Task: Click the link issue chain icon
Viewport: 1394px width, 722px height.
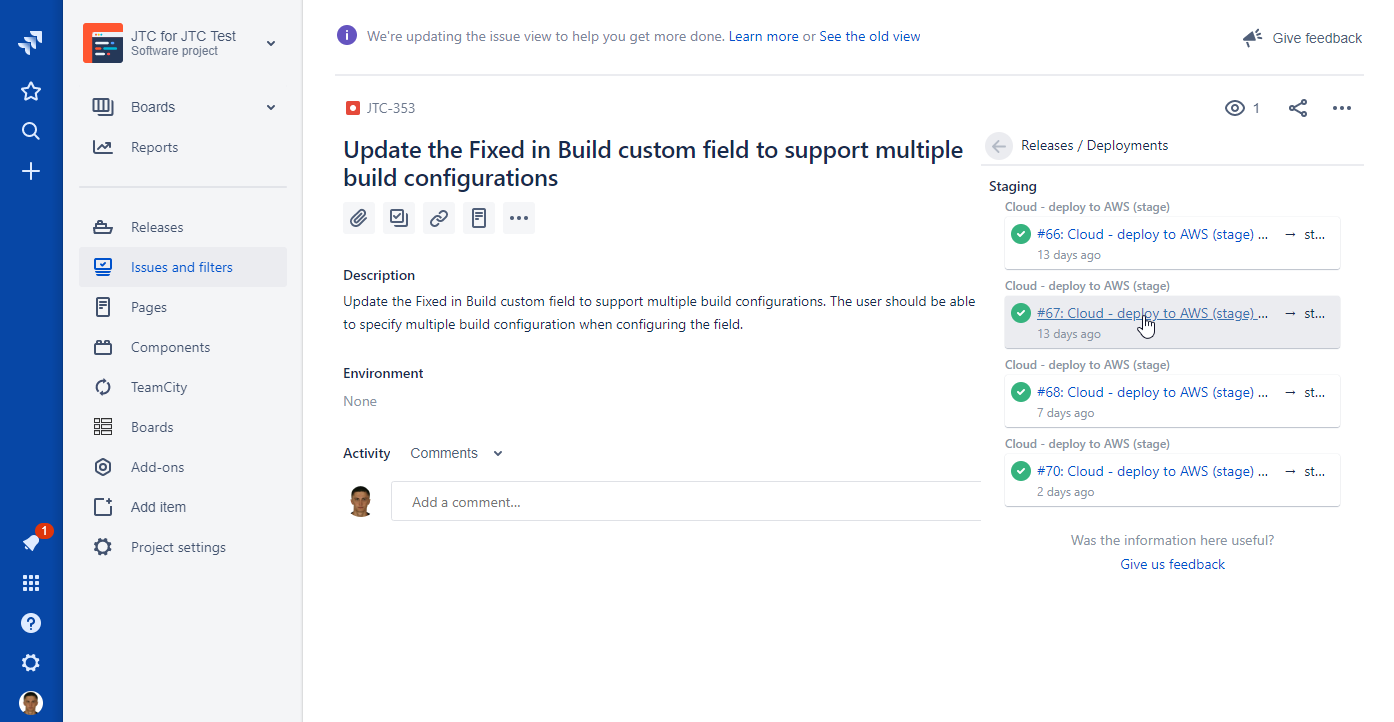Action: click(439, 218)
